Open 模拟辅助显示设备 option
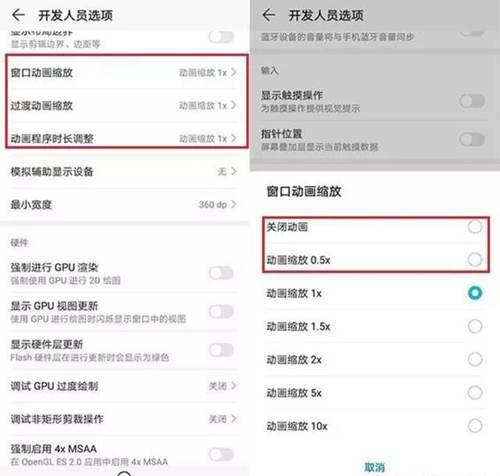The height and width of the screenshot is (476, 500). click(124, 172)
